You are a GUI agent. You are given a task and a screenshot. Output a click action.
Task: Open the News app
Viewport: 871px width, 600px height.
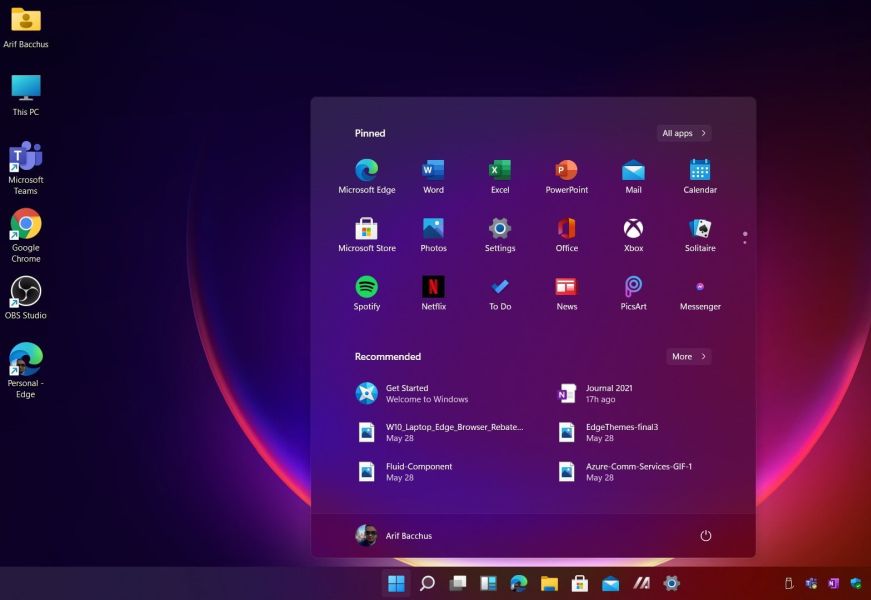tap(567, 293)
